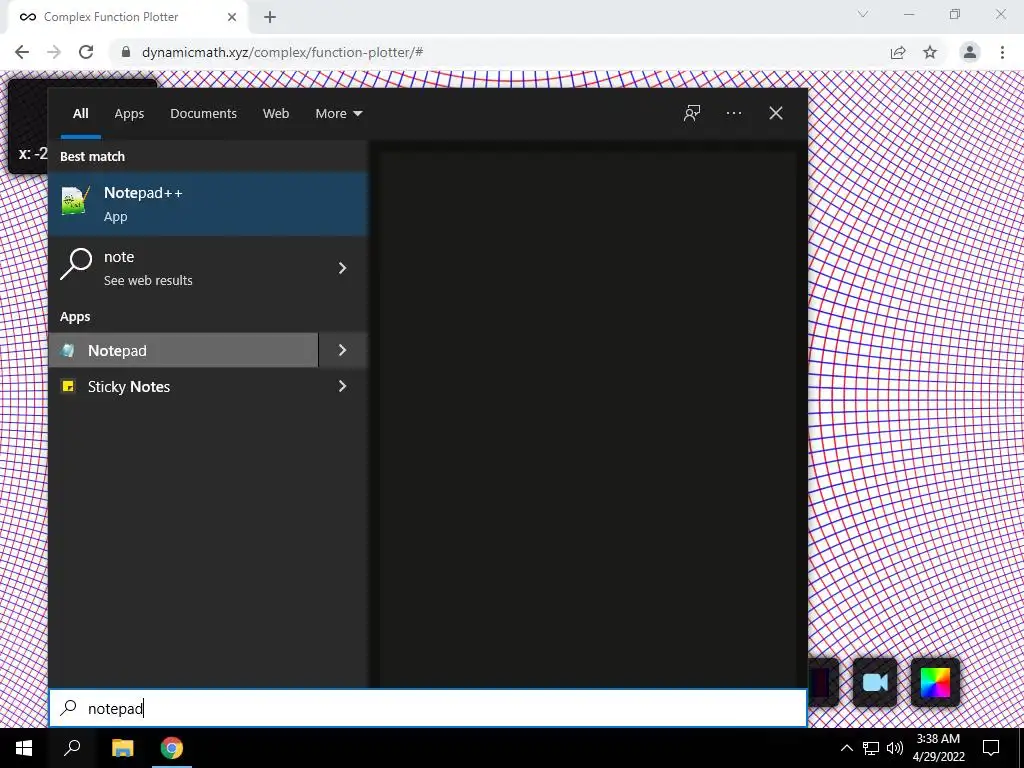Open Chrome tab search chevron

pos(863,14)
